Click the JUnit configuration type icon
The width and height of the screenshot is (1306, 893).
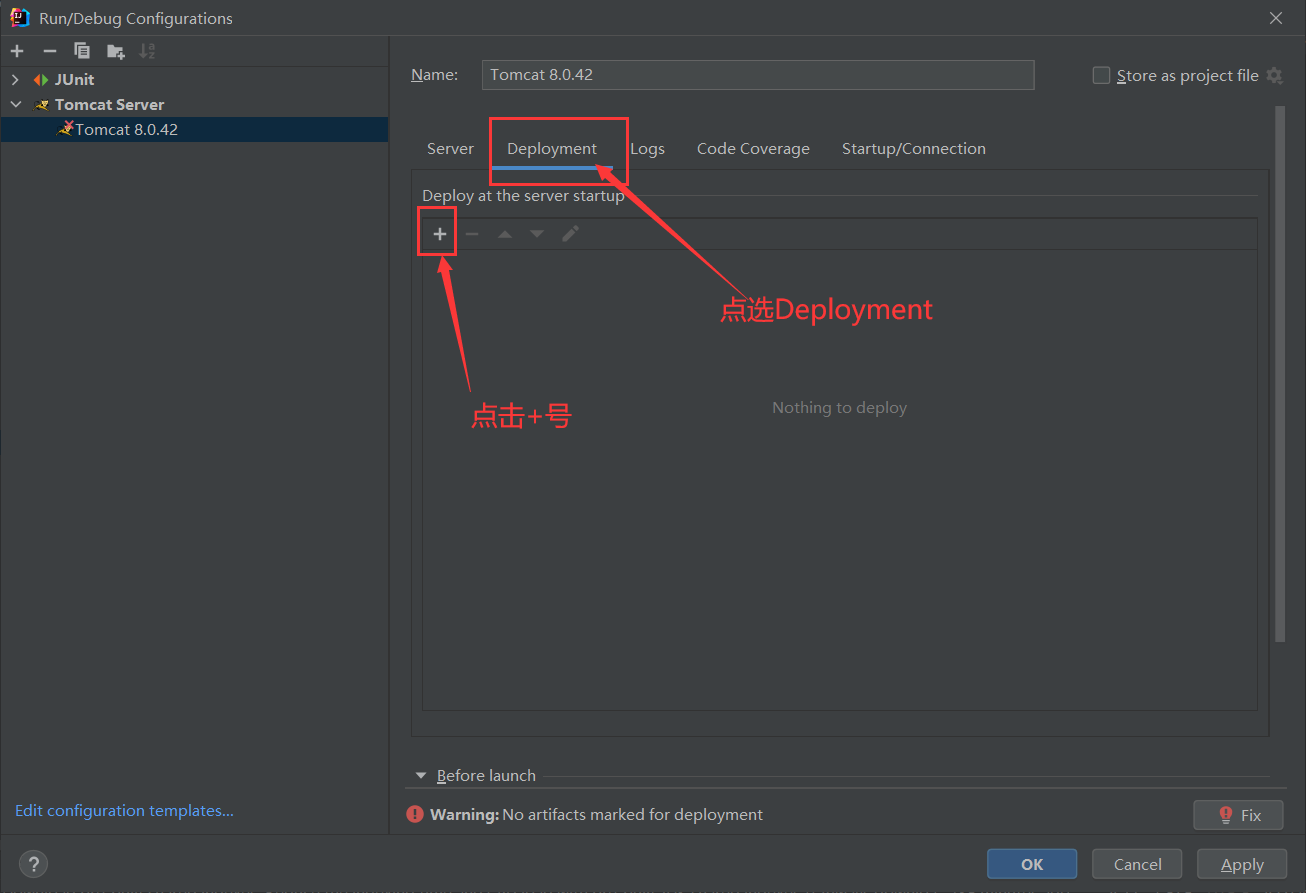[x=40, y=80]
